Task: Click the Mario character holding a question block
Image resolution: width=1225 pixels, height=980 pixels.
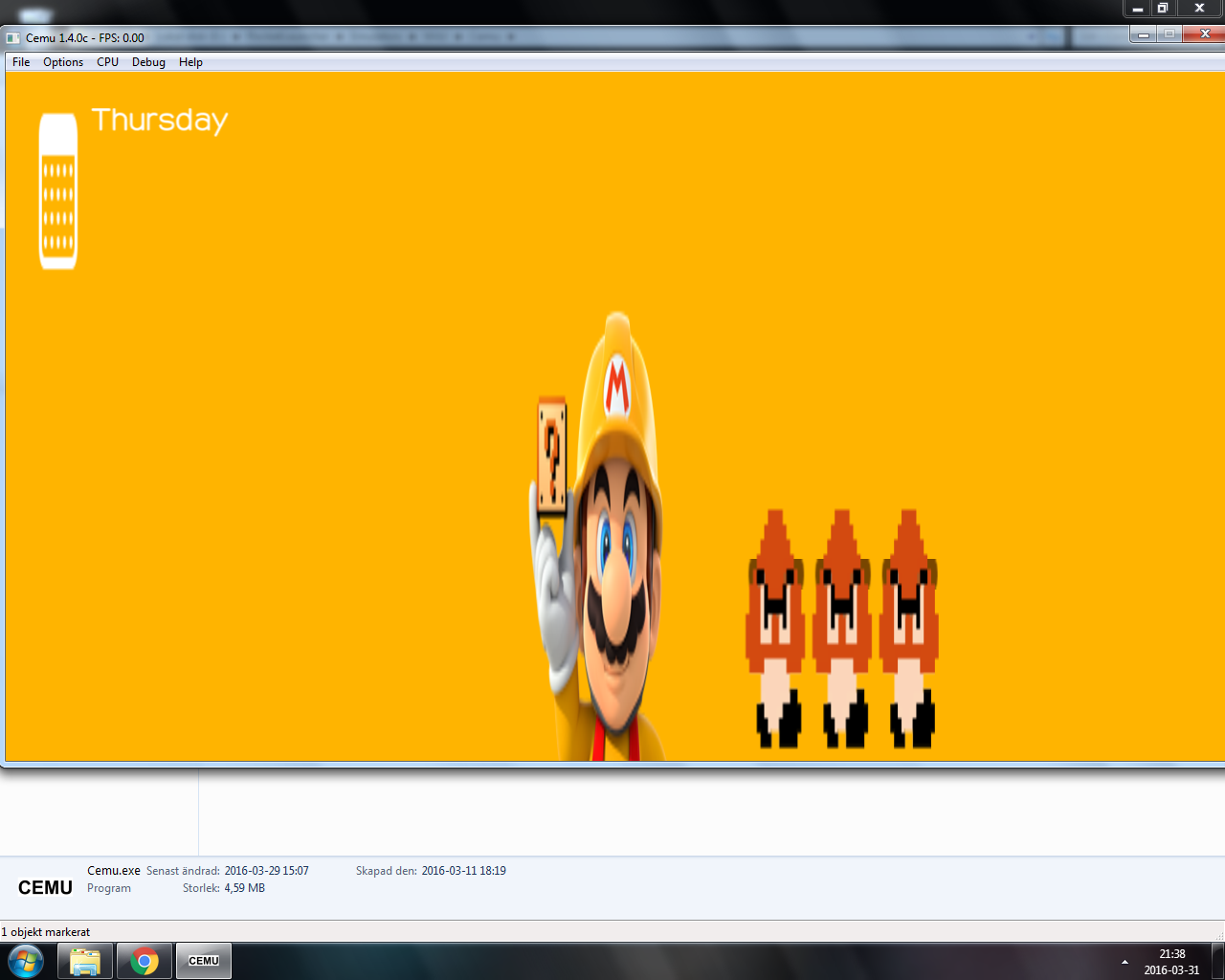Action: [598, 536]
